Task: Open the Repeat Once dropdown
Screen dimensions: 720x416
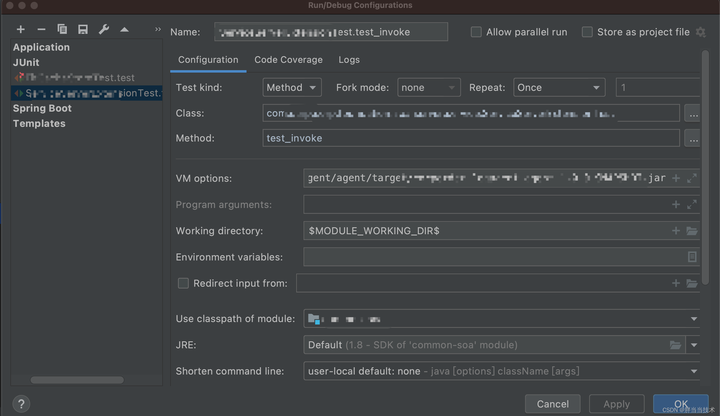Action: click(558, 88)
